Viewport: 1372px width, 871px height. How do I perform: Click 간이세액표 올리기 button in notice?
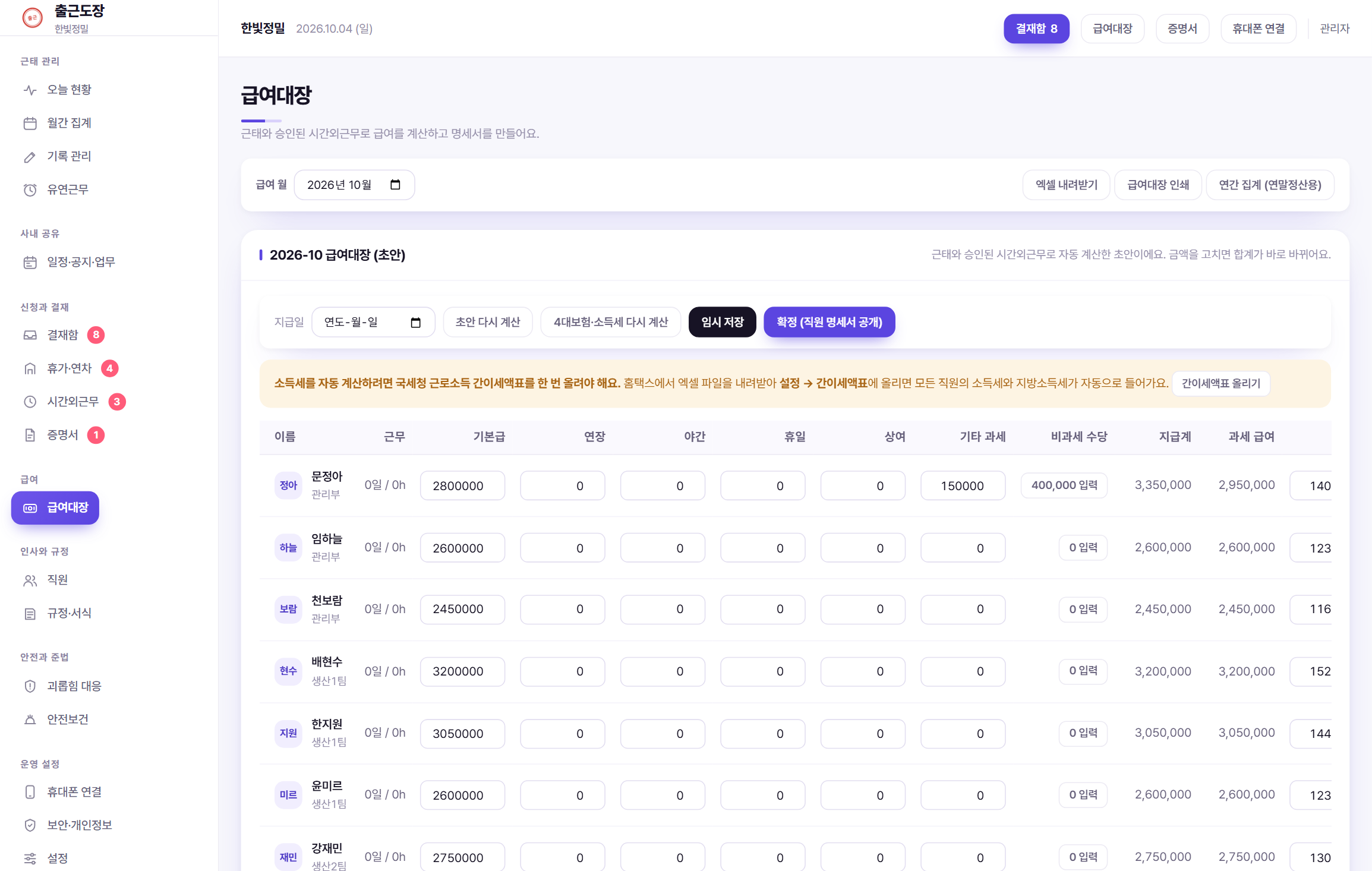click(x=1221, y=383)
